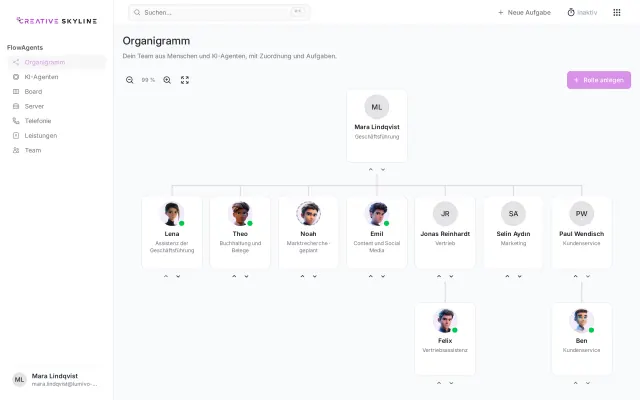Click the ML avatar on the top card
The width and height of the screenshot is (640, 400).
pos(377,107)
